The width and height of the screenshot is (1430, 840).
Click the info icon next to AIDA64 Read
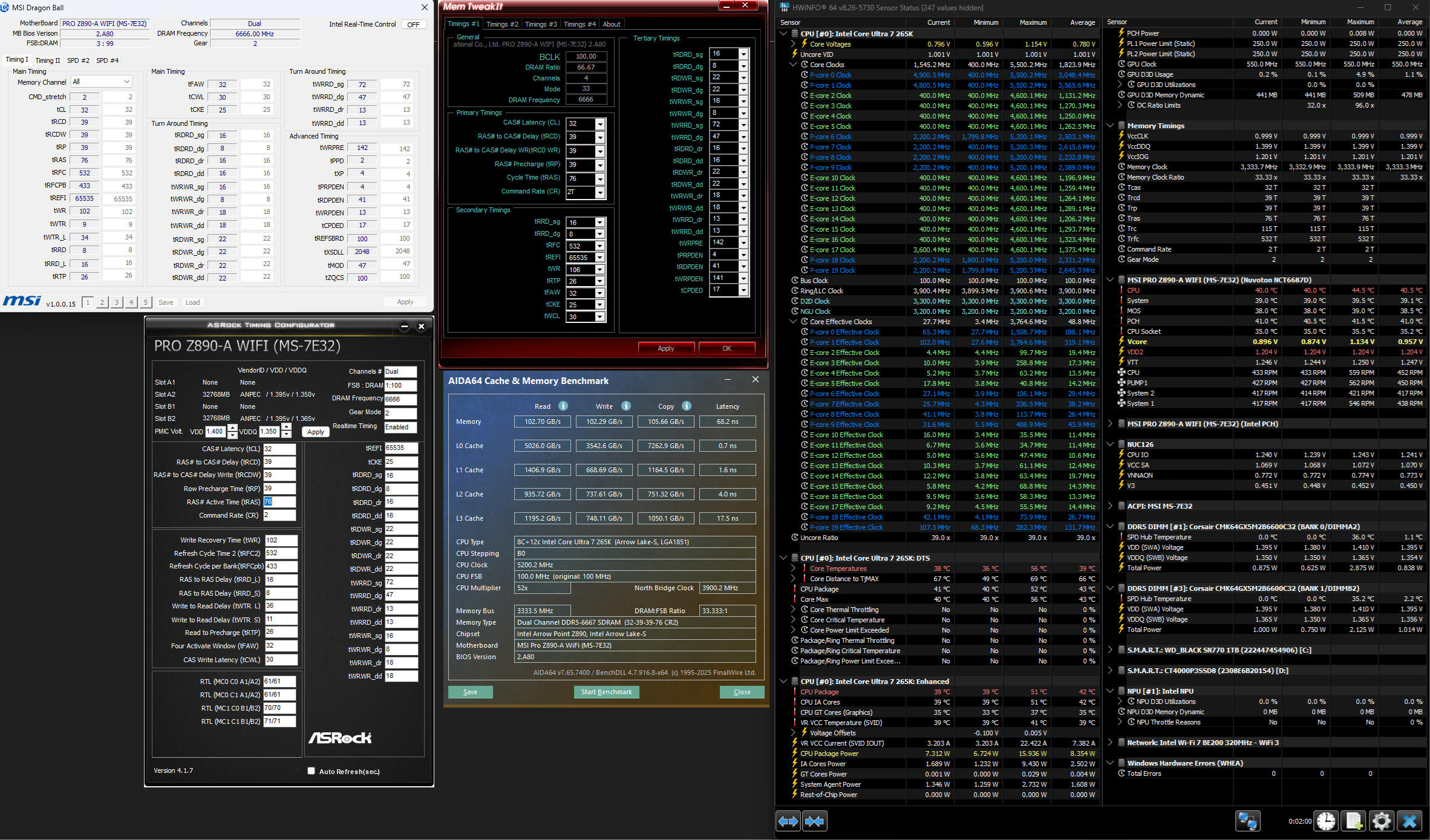click(x=563, y=406)
